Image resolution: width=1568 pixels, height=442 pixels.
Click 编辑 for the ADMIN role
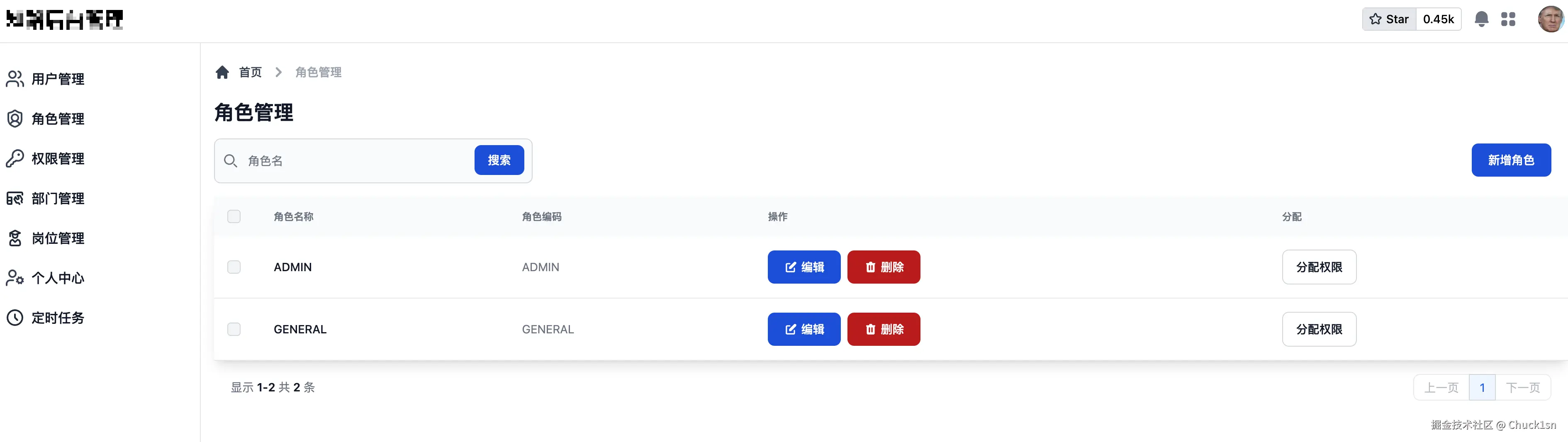[803, 267]
